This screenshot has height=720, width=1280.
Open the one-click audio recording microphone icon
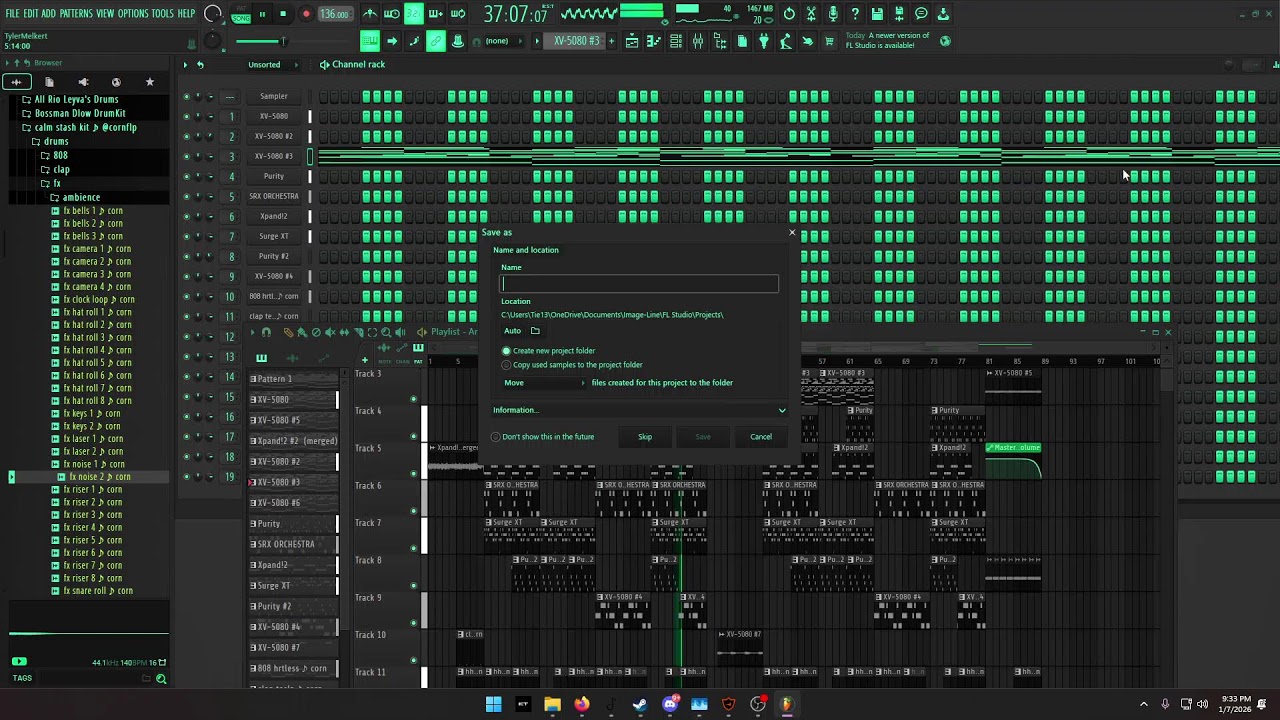coord(833,14)
